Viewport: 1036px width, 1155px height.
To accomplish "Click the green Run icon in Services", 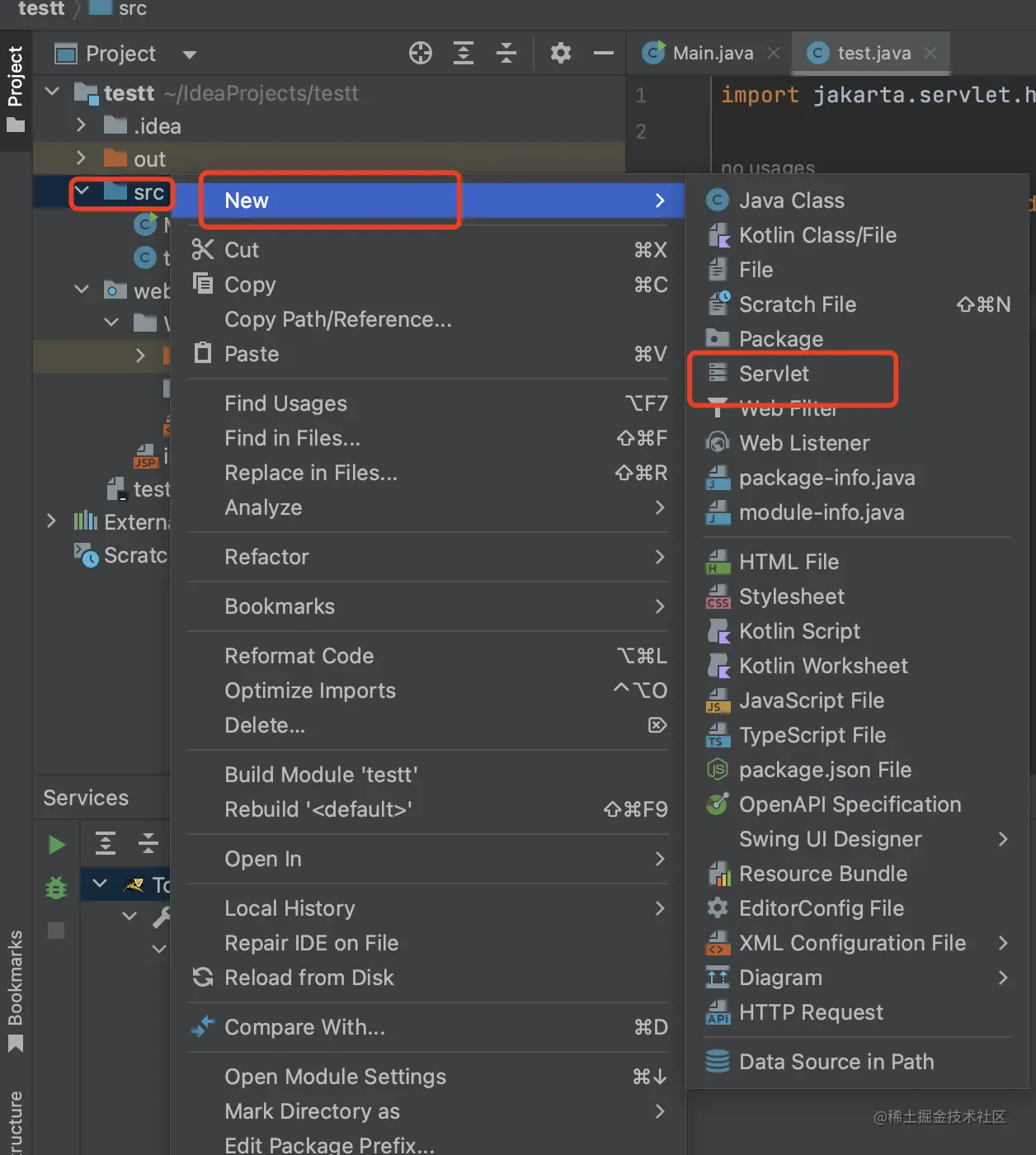I will [x=56, y=845].
